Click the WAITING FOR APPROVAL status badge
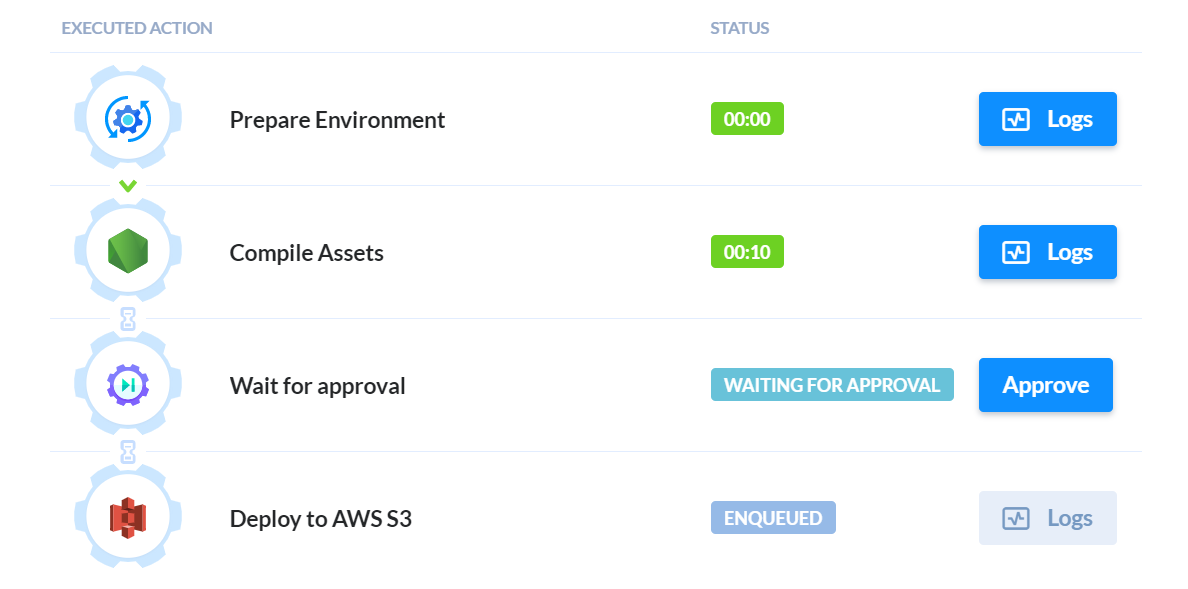1188x589 pixels. 832,384
